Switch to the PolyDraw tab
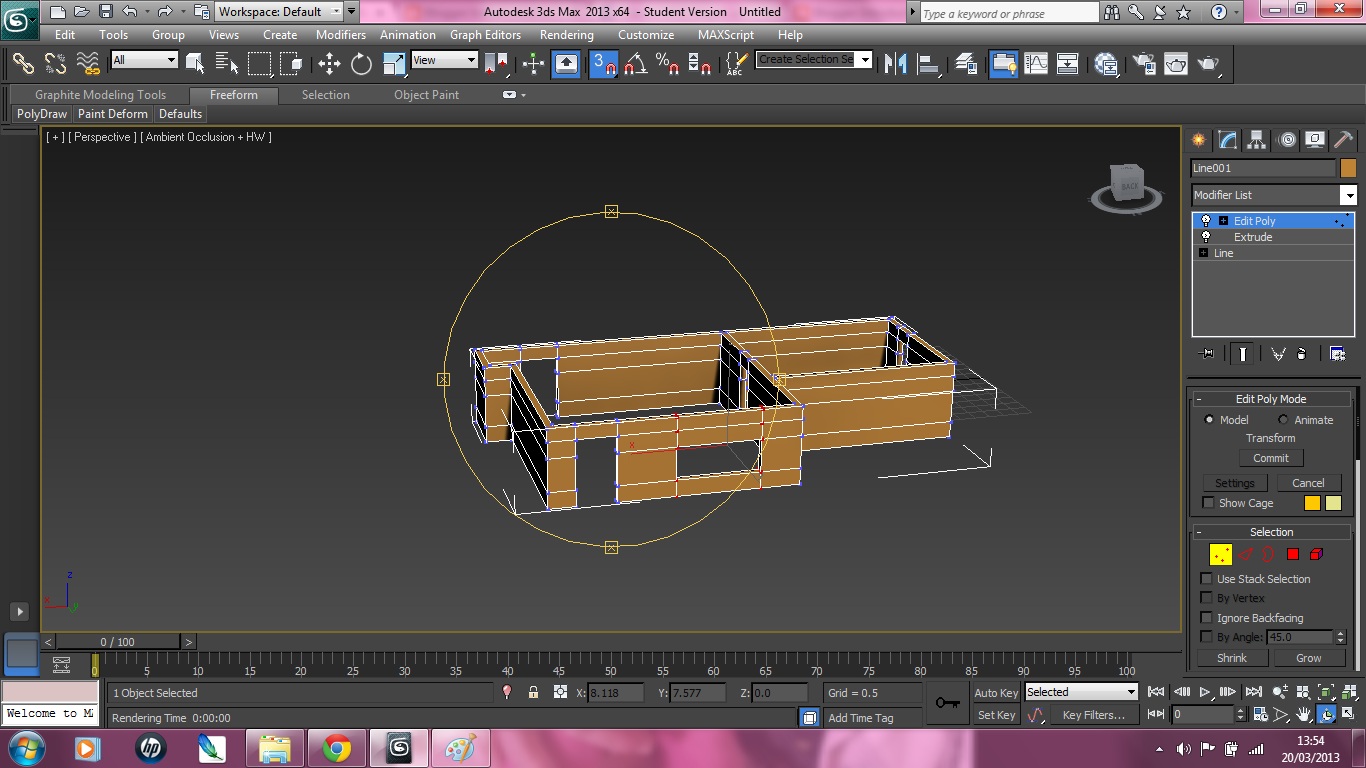Viewport: 1366px width, 768px height. click(41, 114)
